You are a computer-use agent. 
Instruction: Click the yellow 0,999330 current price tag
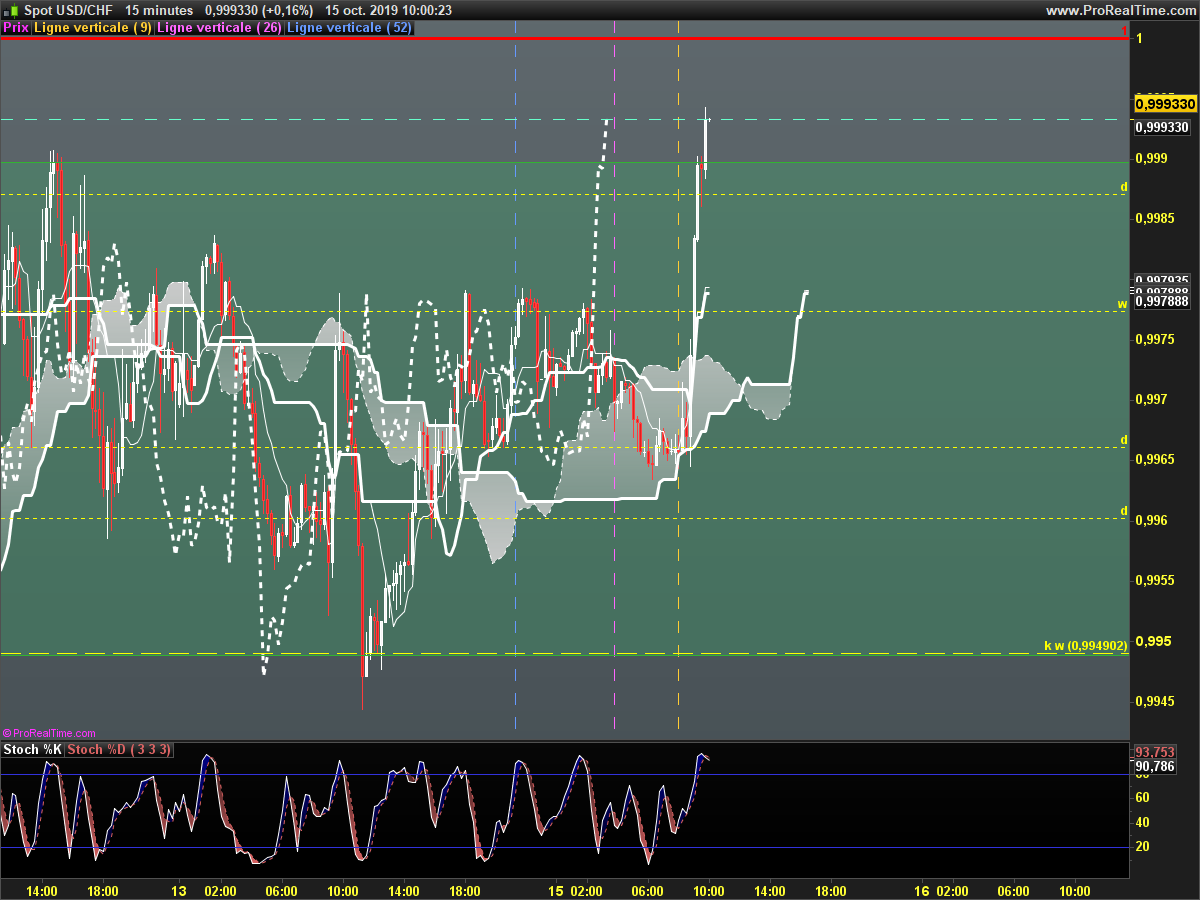click(x=1166, y=104)
